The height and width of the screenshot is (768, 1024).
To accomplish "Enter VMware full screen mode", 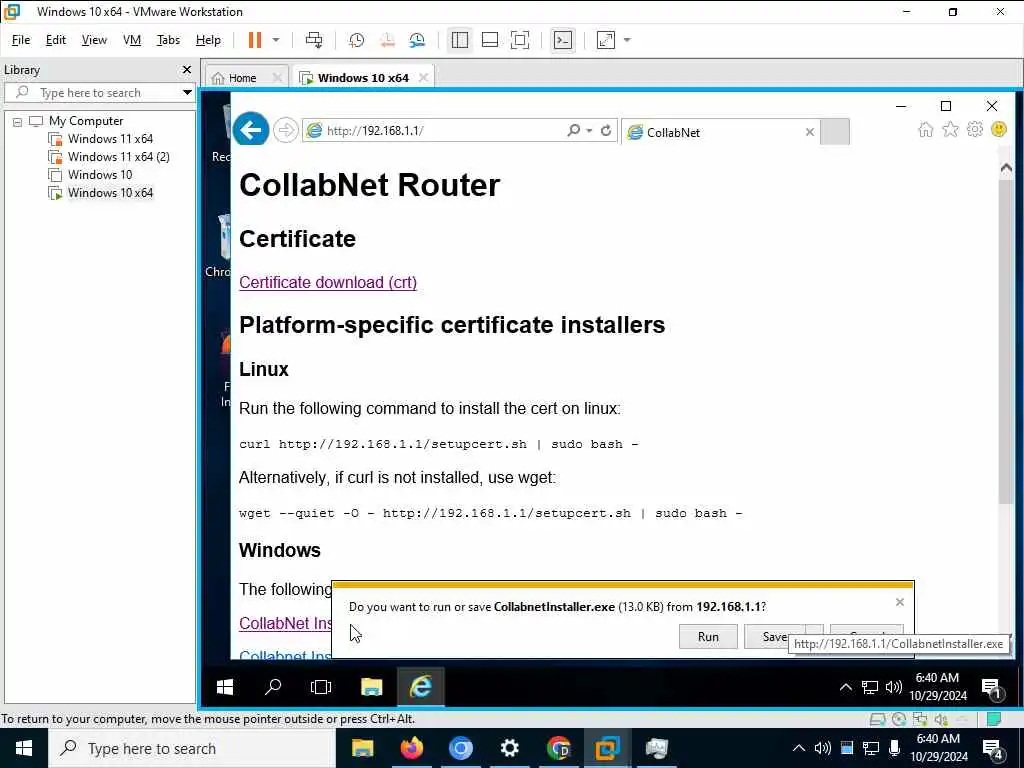I will (520, 40).
